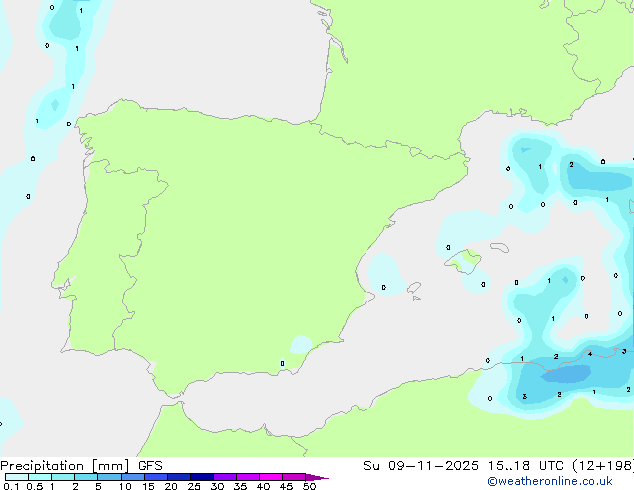Select the legend label '30'
The width and height of the screenshot is (634, 490).
coord(217,486)
